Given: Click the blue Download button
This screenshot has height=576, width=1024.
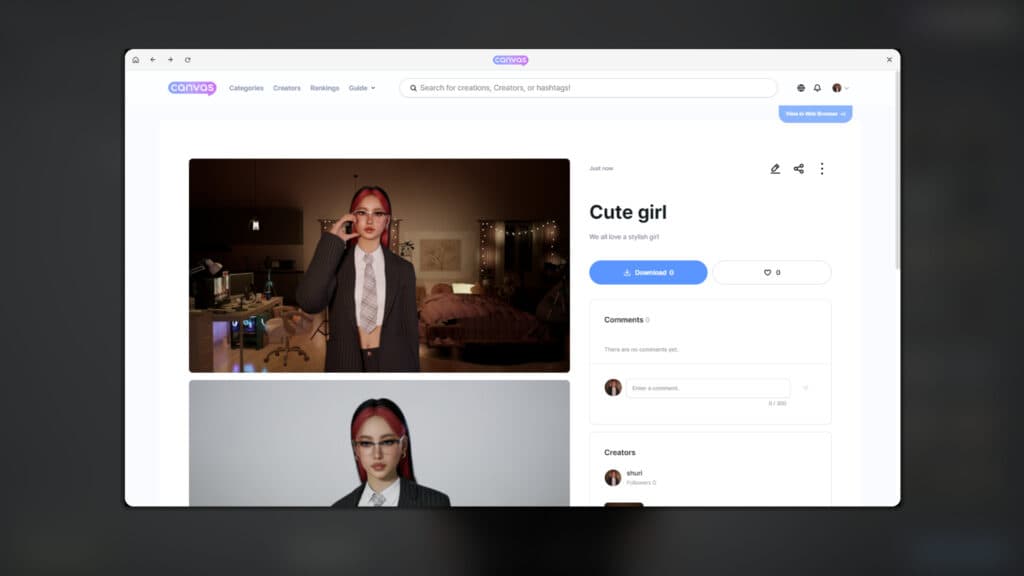Looking at the screenshot, I should coord(648,272).
